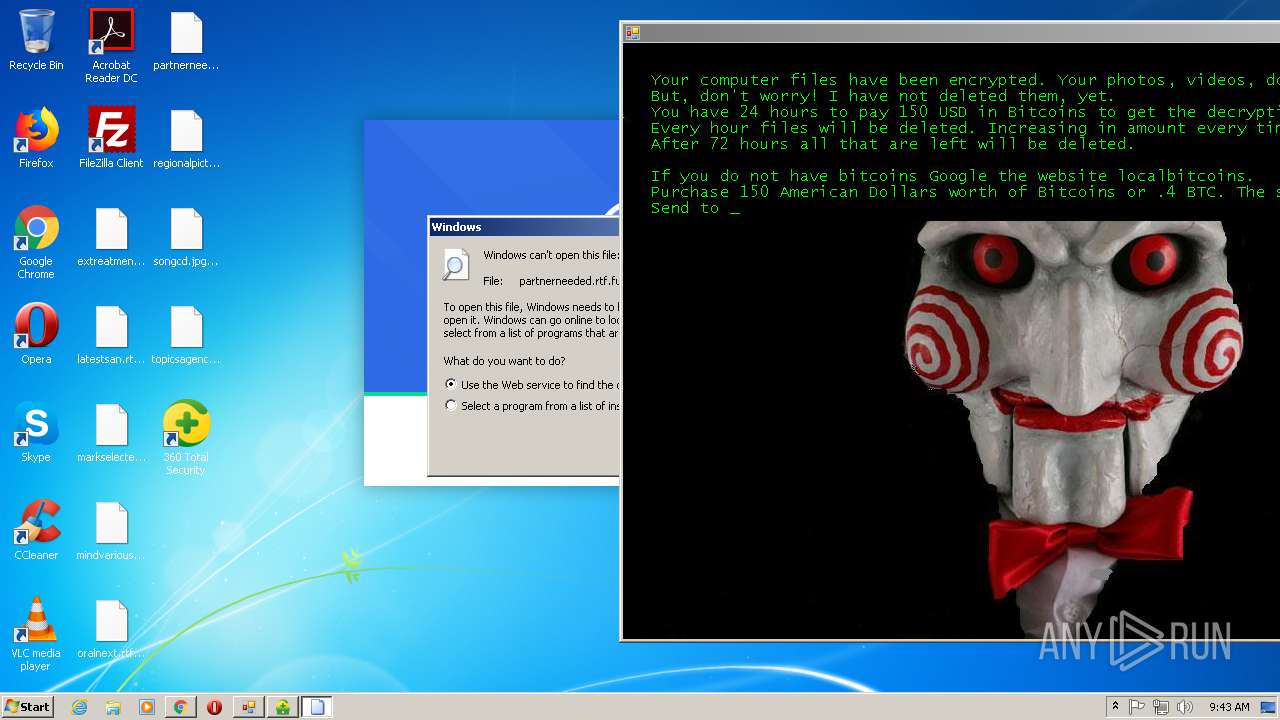Click the Windows dialog title bar
This screenshot has height=720, width=1280.
tap(524, 227)
